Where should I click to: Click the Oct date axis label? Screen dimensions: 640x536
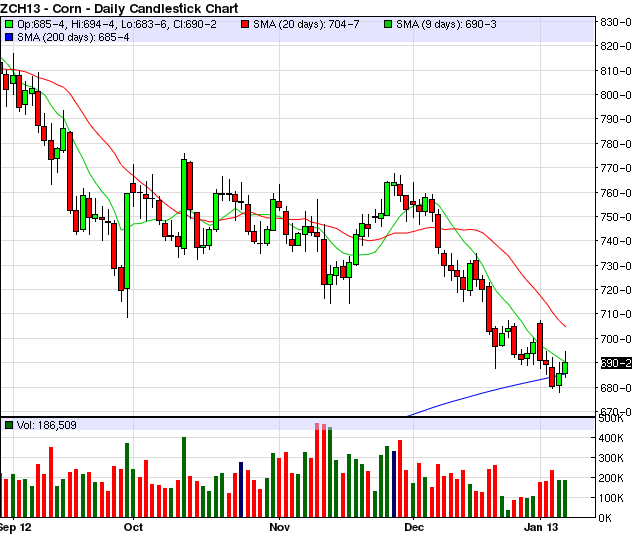133,527
